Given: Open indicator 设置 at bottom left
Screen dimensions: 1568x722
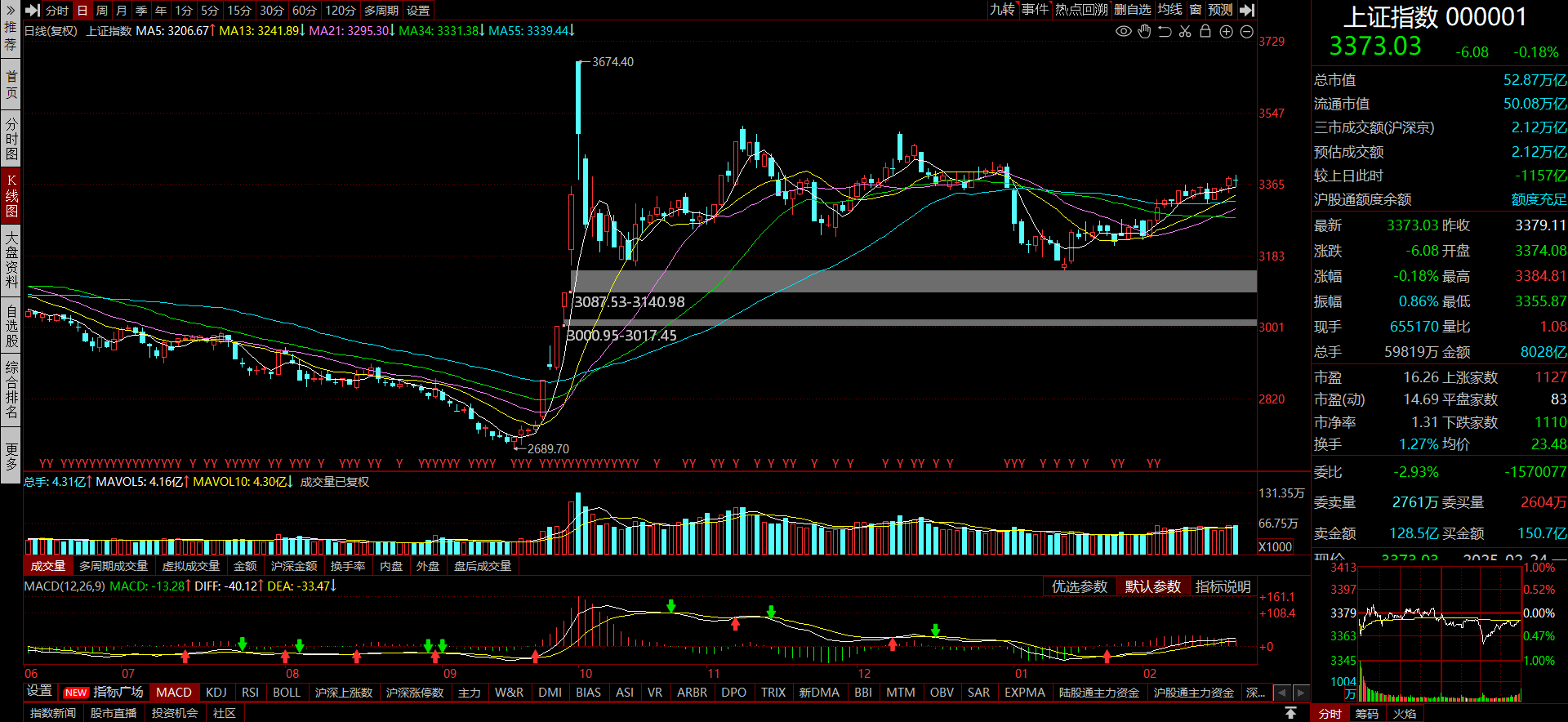Looking at the screenshot, I should 39,692.
